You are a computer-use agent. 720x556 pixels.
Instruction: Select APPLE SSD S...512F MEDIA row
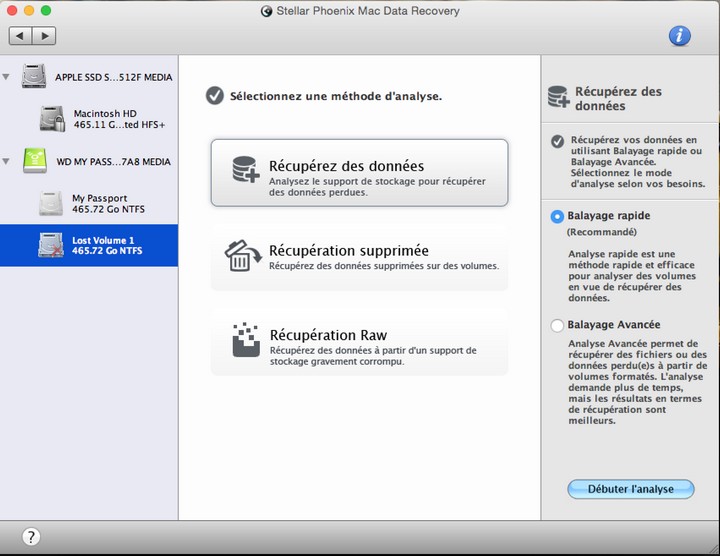coord(89,77)
